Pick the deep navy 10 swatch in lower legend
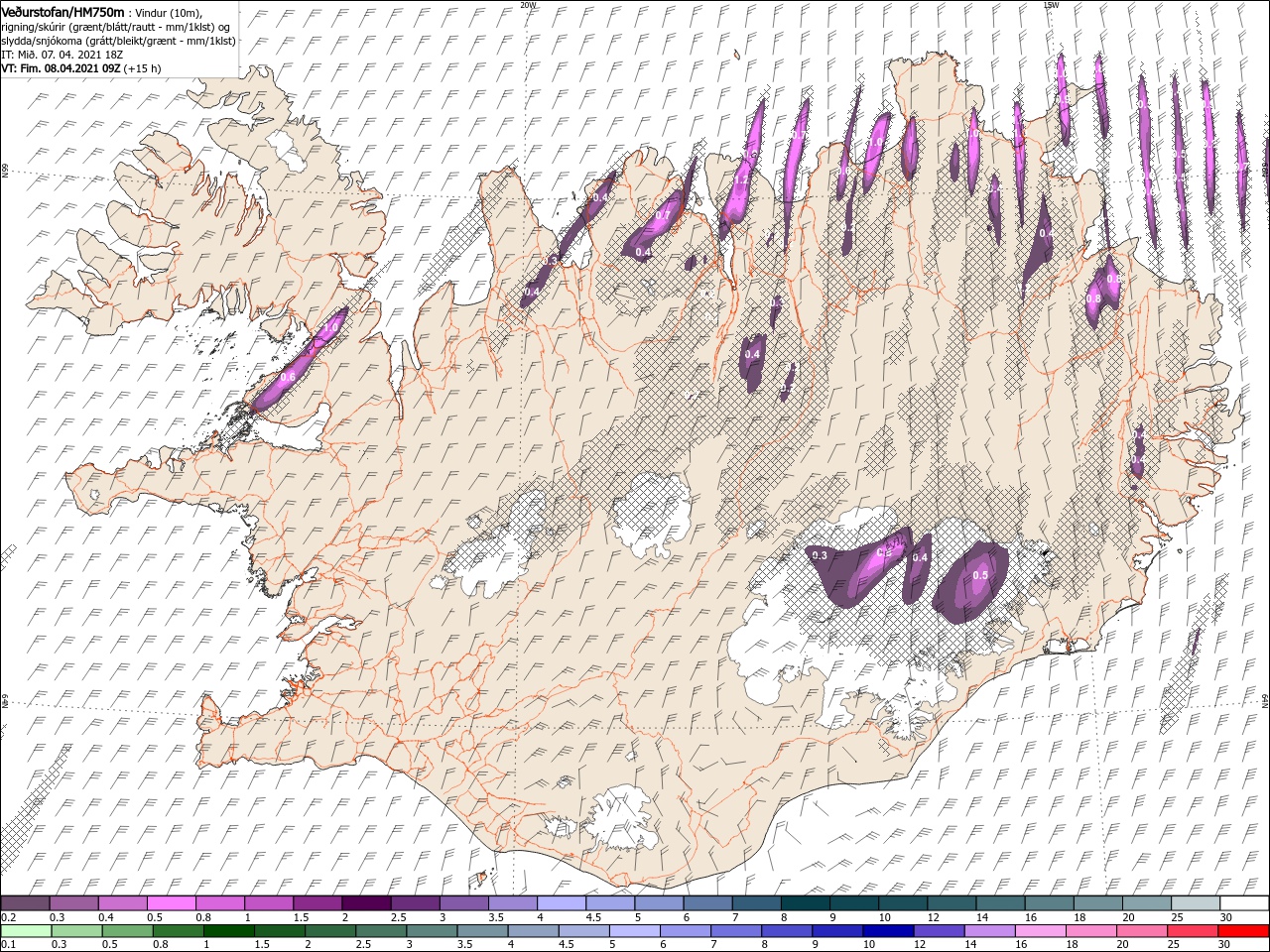The height and width of the screenshot is (952, 1270). [x=886, y=931]
